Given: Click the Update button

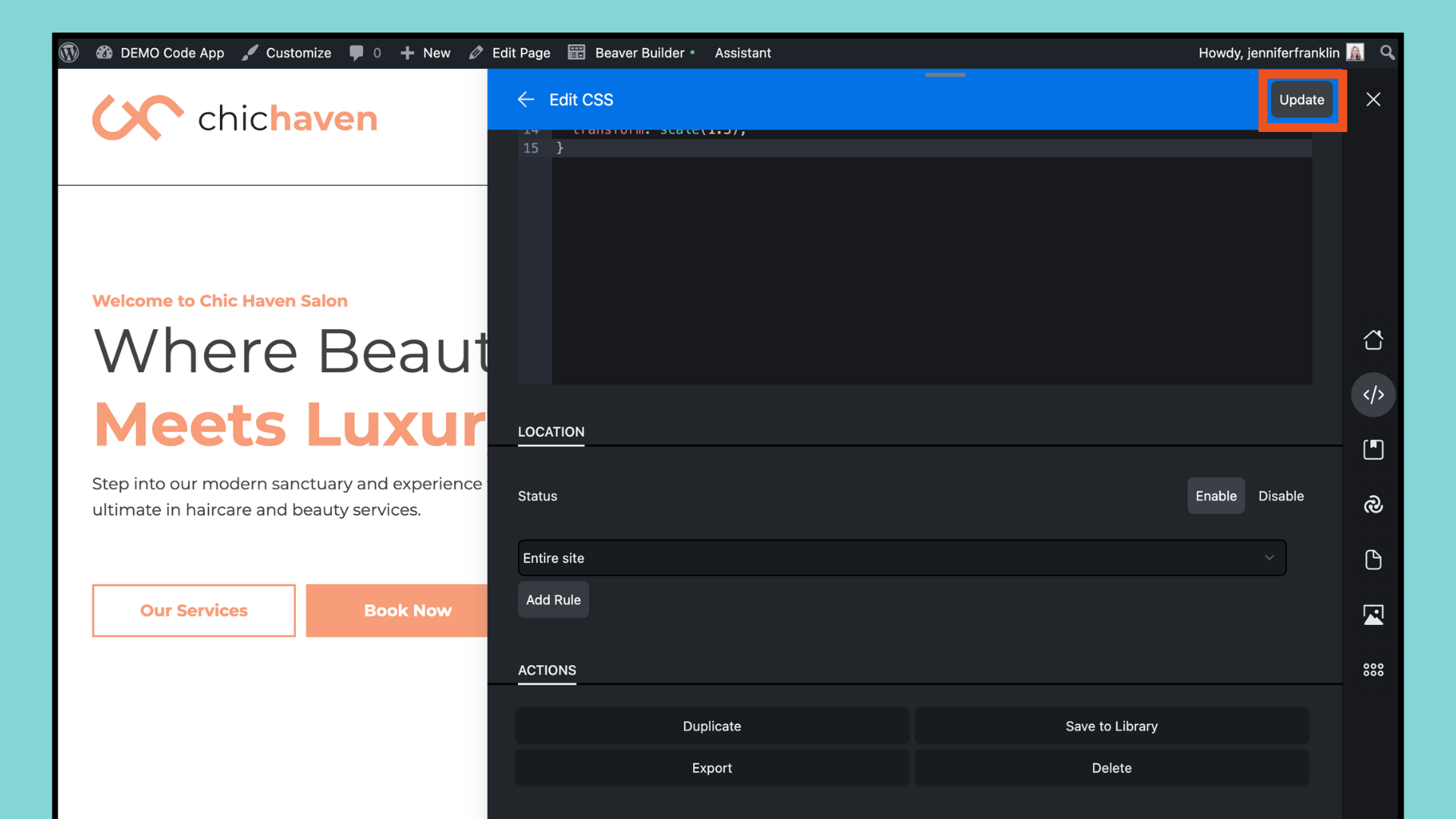Looking at the screenshot, I should [x=1301, y=99].
